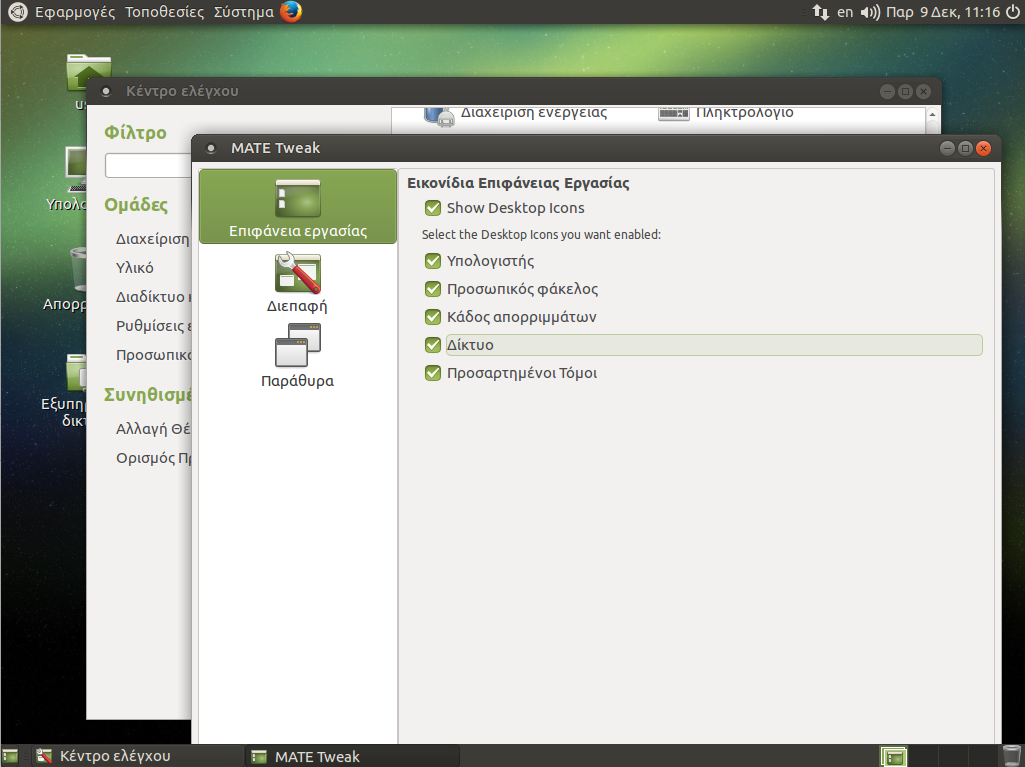The height and width of the screenshot is (767, 1025).
Task: Click the show desktop button in the bottom panel
Action: (x=10, y=756)
